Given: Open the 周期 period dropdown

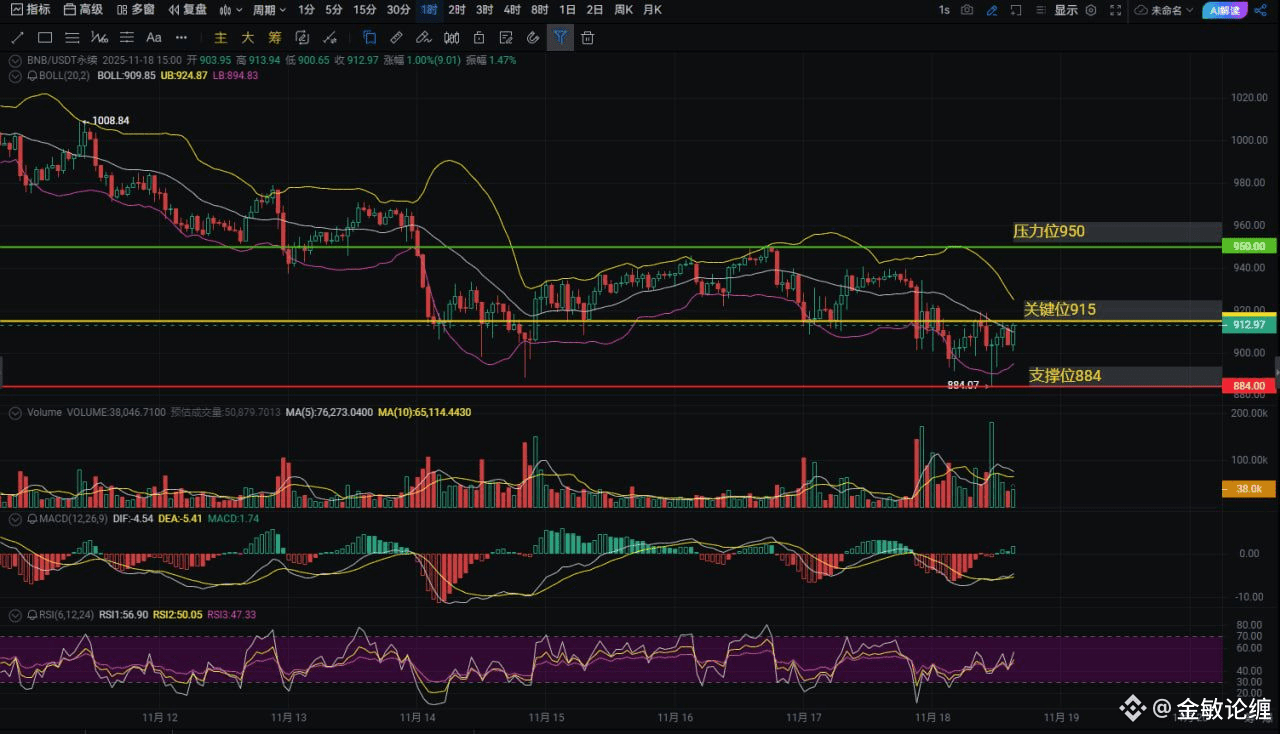Looking at the screenshot, I should (269, 10).
